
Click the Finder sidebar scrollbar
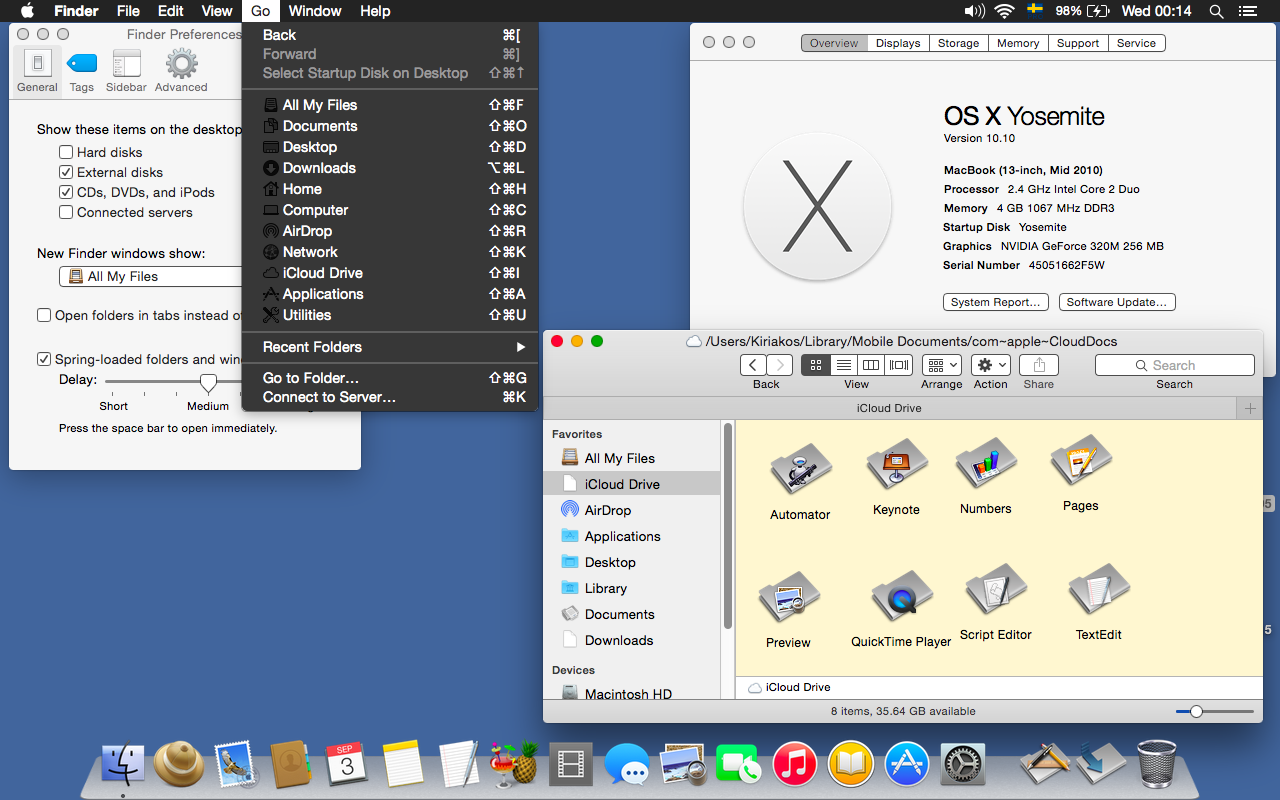(x=728, y=525)
